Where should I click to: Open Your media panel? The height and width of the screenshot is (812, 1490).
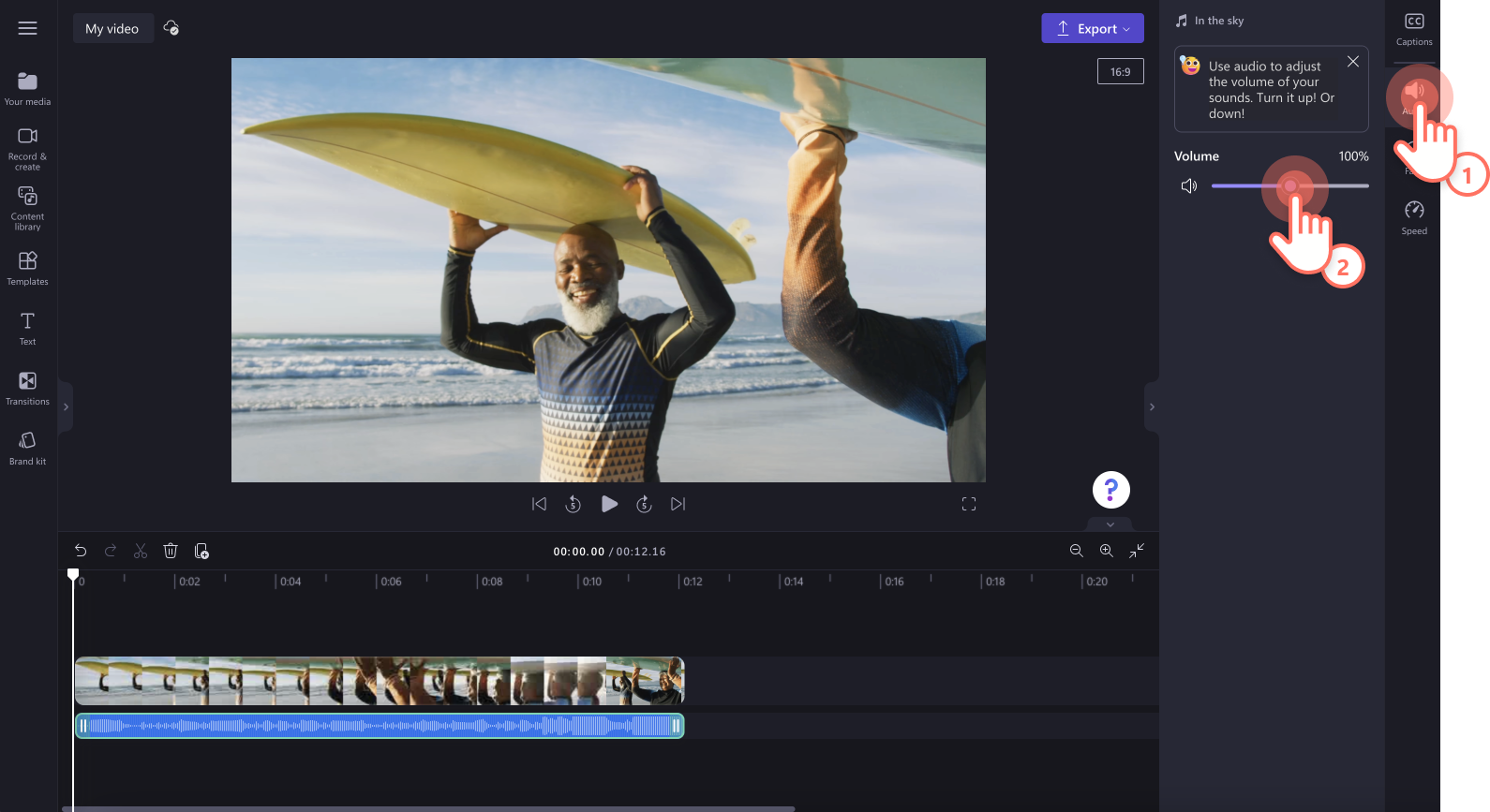(x=28, y=89)
